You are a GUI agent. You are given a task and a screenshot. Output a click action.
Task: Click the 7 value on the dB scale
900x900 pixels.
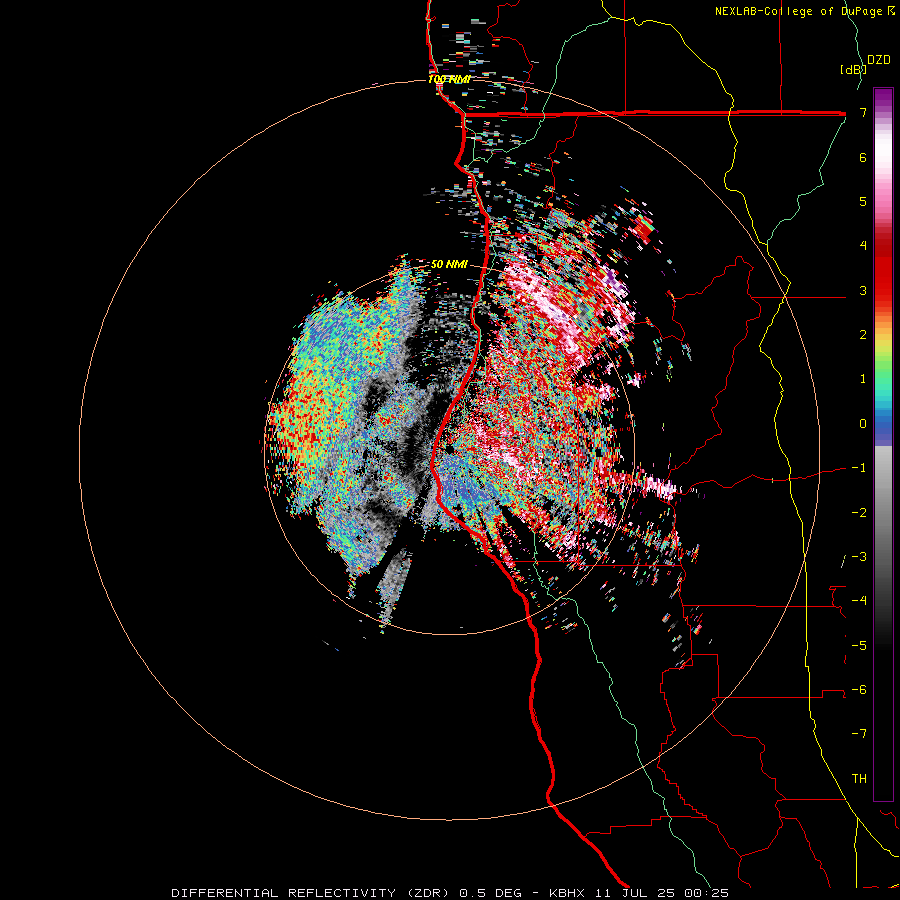tap(863, 112)
